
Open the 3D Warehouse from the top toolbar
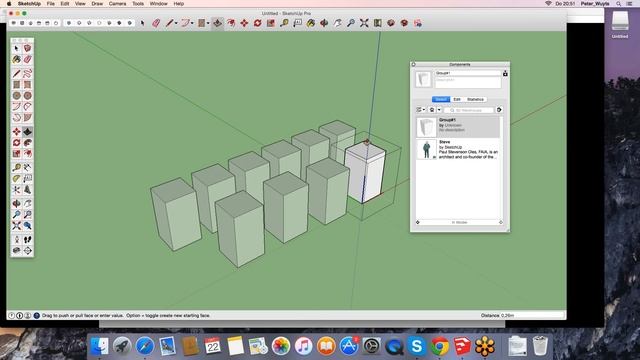391,23
